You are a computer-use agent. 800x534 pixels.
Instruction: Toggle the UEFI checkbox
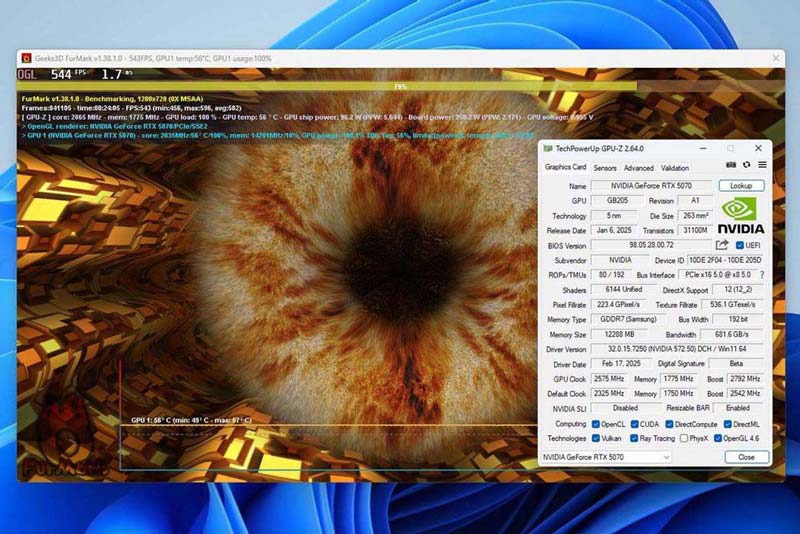coord(740,245)
